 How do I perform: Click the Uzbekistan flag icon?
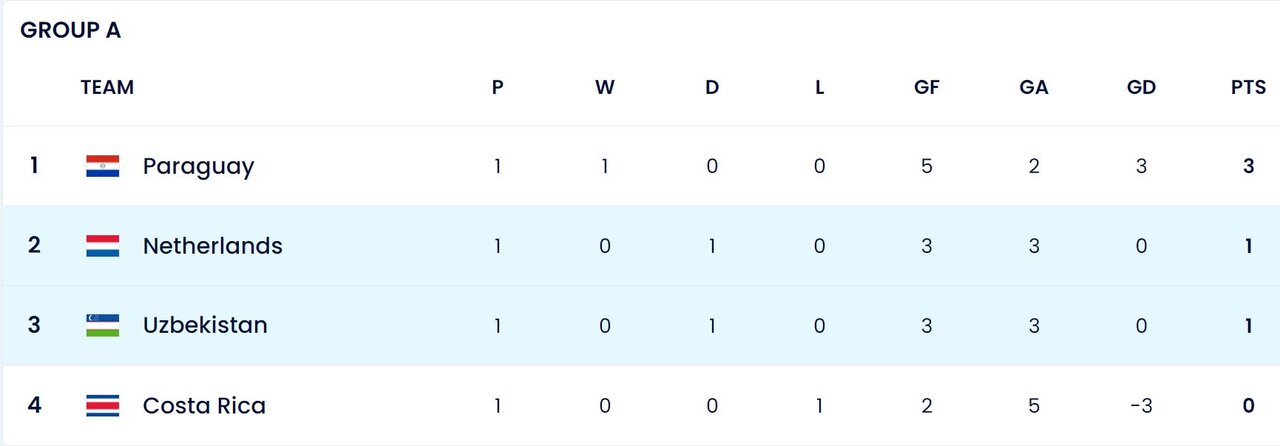(x=102, y=325)
